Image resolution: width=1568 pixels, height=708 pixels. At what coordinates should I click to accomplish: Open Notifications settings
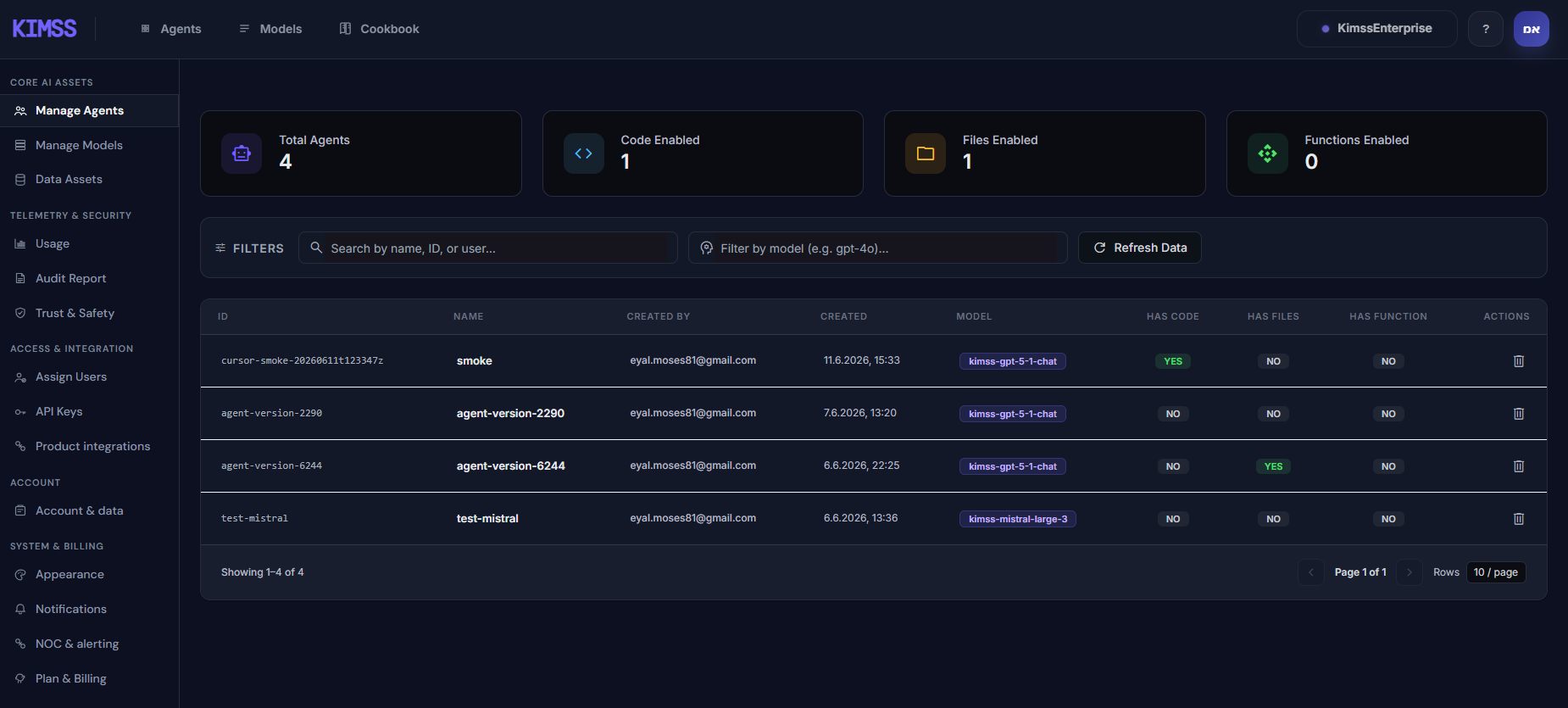[89, 609]
